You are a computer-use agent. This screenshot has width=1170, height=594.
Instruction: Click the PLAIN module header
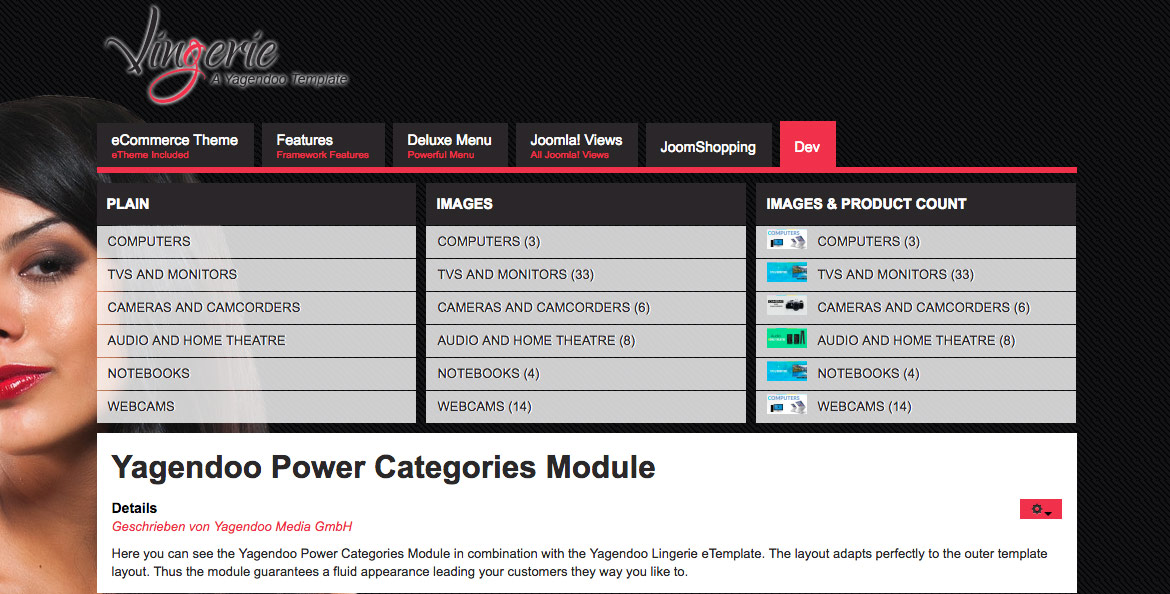tap(256, 204)
